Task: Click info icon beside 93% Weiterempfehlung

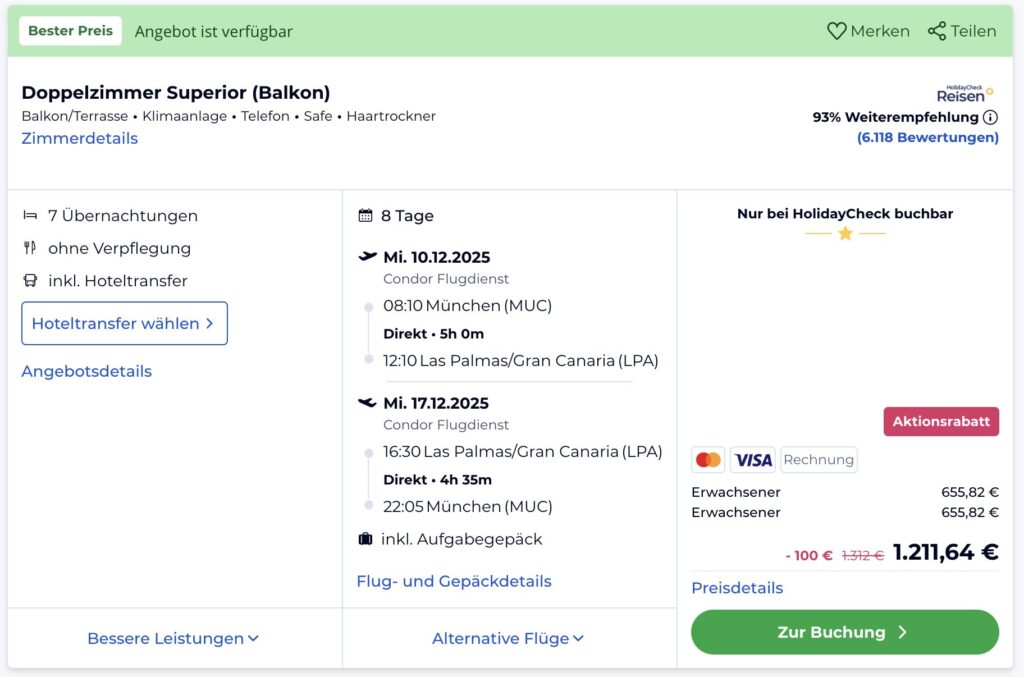Action: coord(990,117)
